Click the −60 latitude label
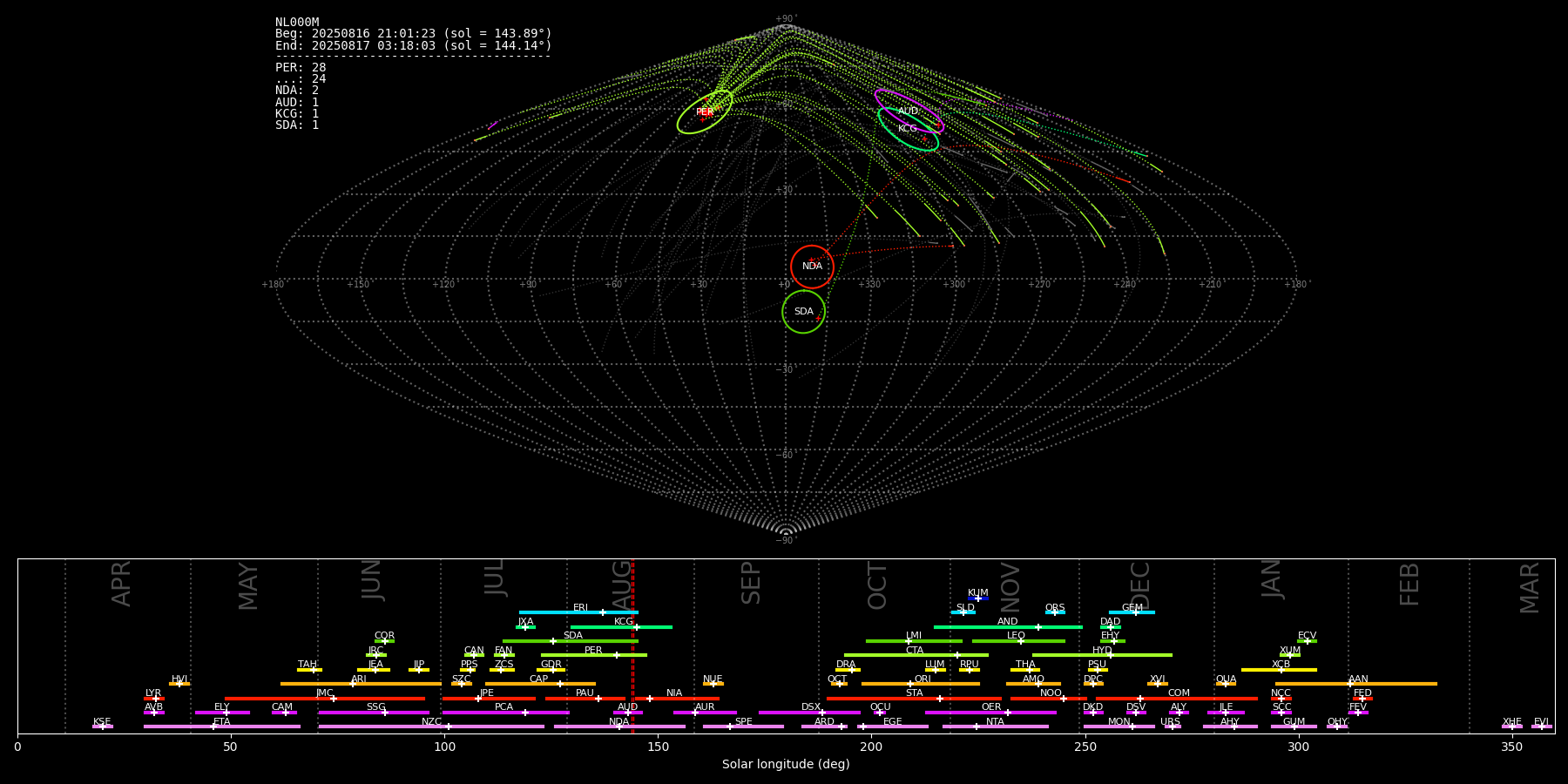This screenshot has height=784, width=1568. (786, 456)
